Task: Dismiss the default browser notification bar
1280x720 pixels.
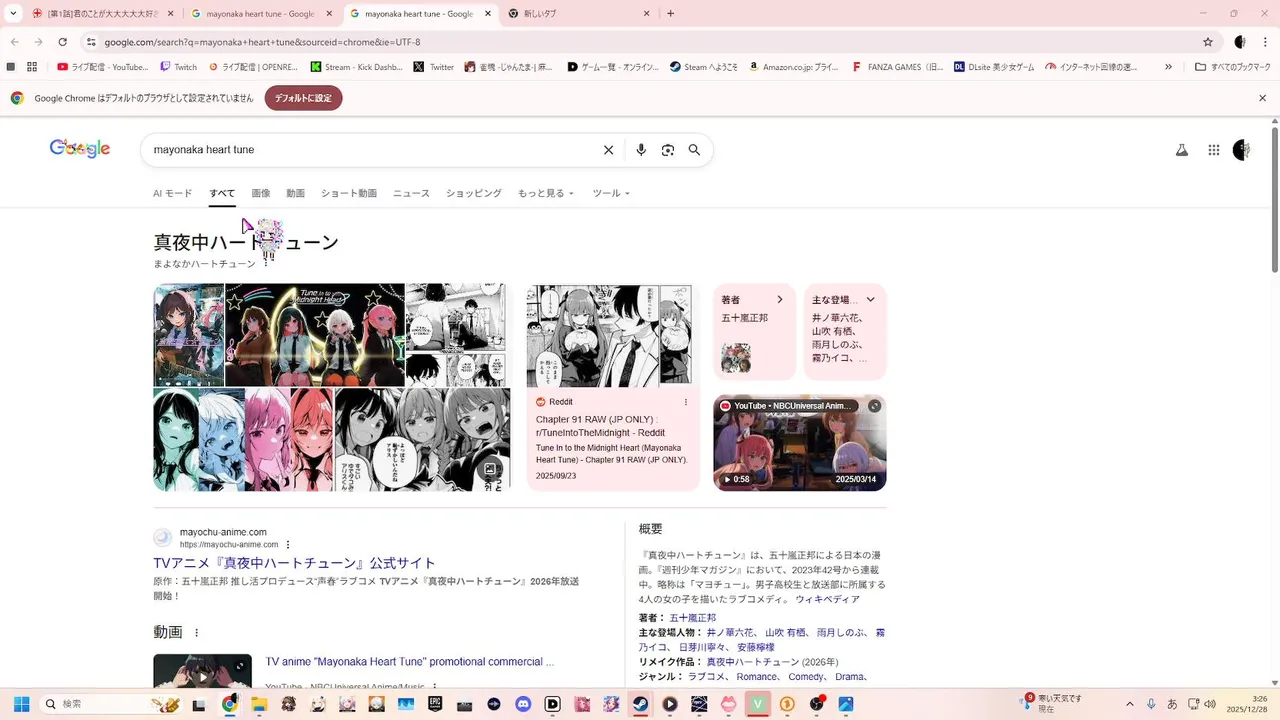Action: (x=1262, y=98)
